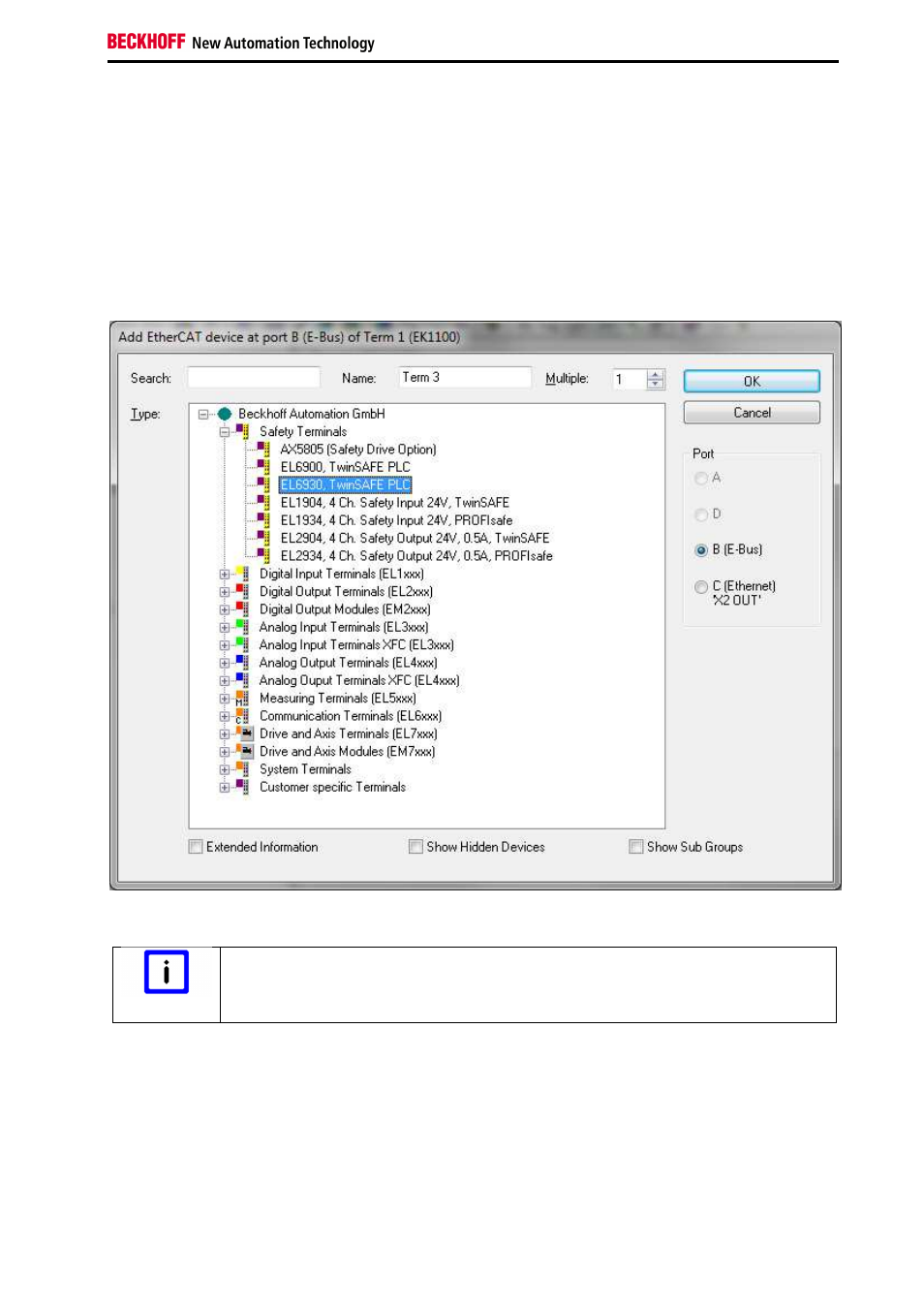The width and height of the screenshot is (924, 1309).
Task: Collapse the Beckhoff Automation GmbH tree node
Action: pyautogui.click(x=203, y=414)
